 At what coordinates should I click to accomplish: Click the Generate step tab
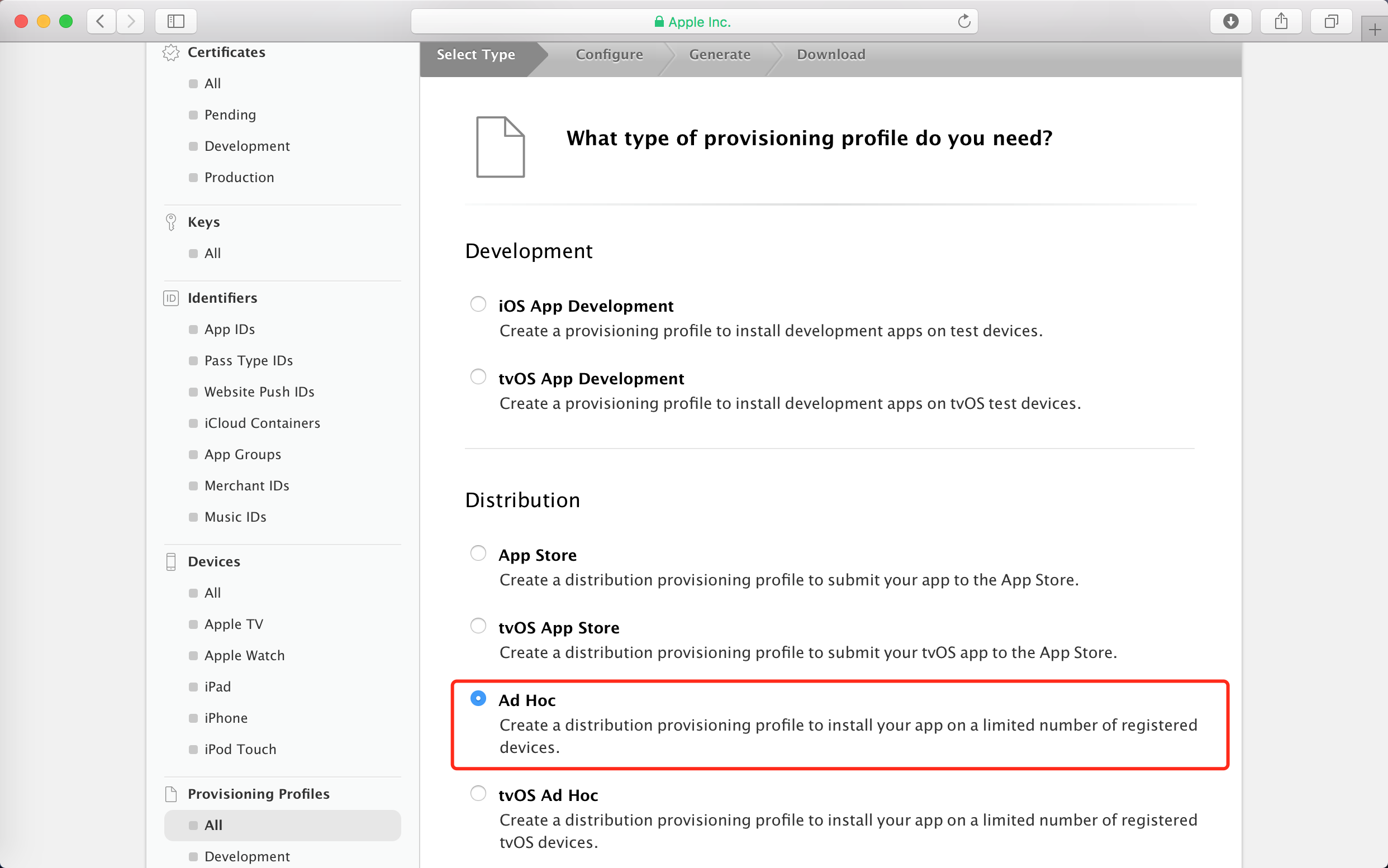pos(720,55)
